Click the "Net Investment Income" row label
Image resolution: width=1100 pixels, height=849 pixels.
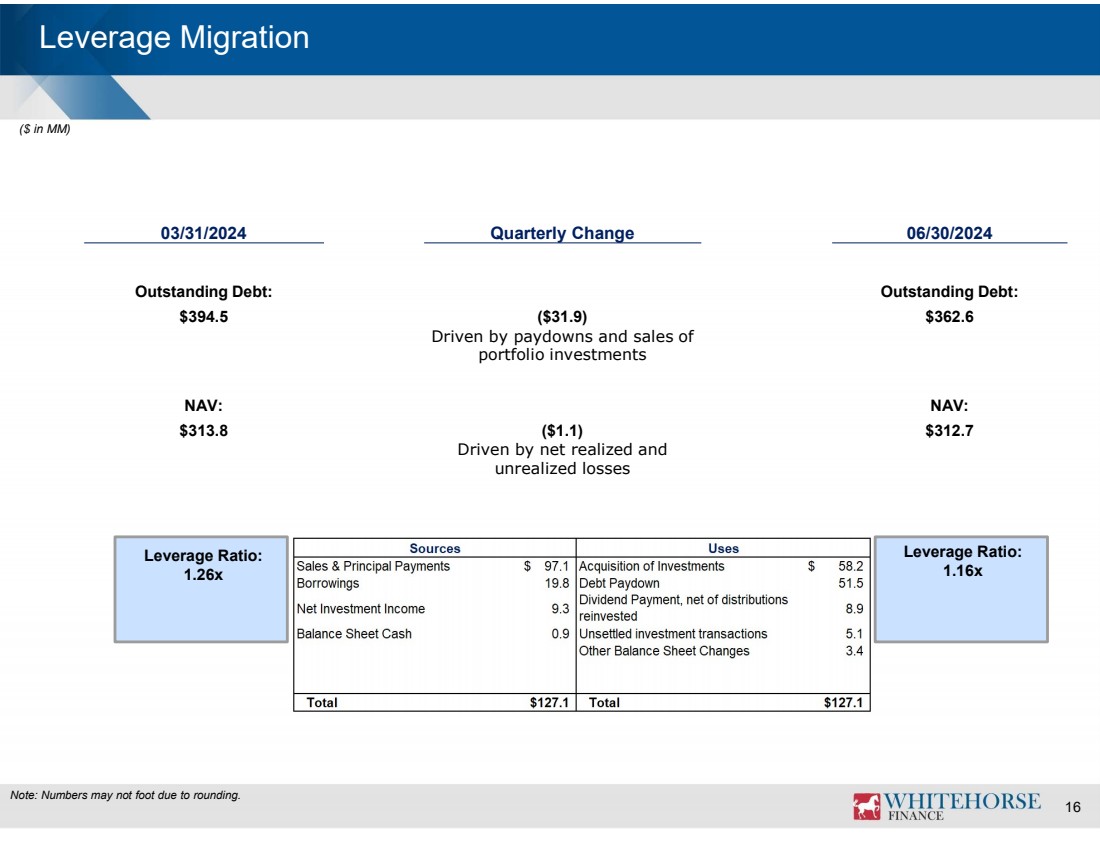coord(361,609)
